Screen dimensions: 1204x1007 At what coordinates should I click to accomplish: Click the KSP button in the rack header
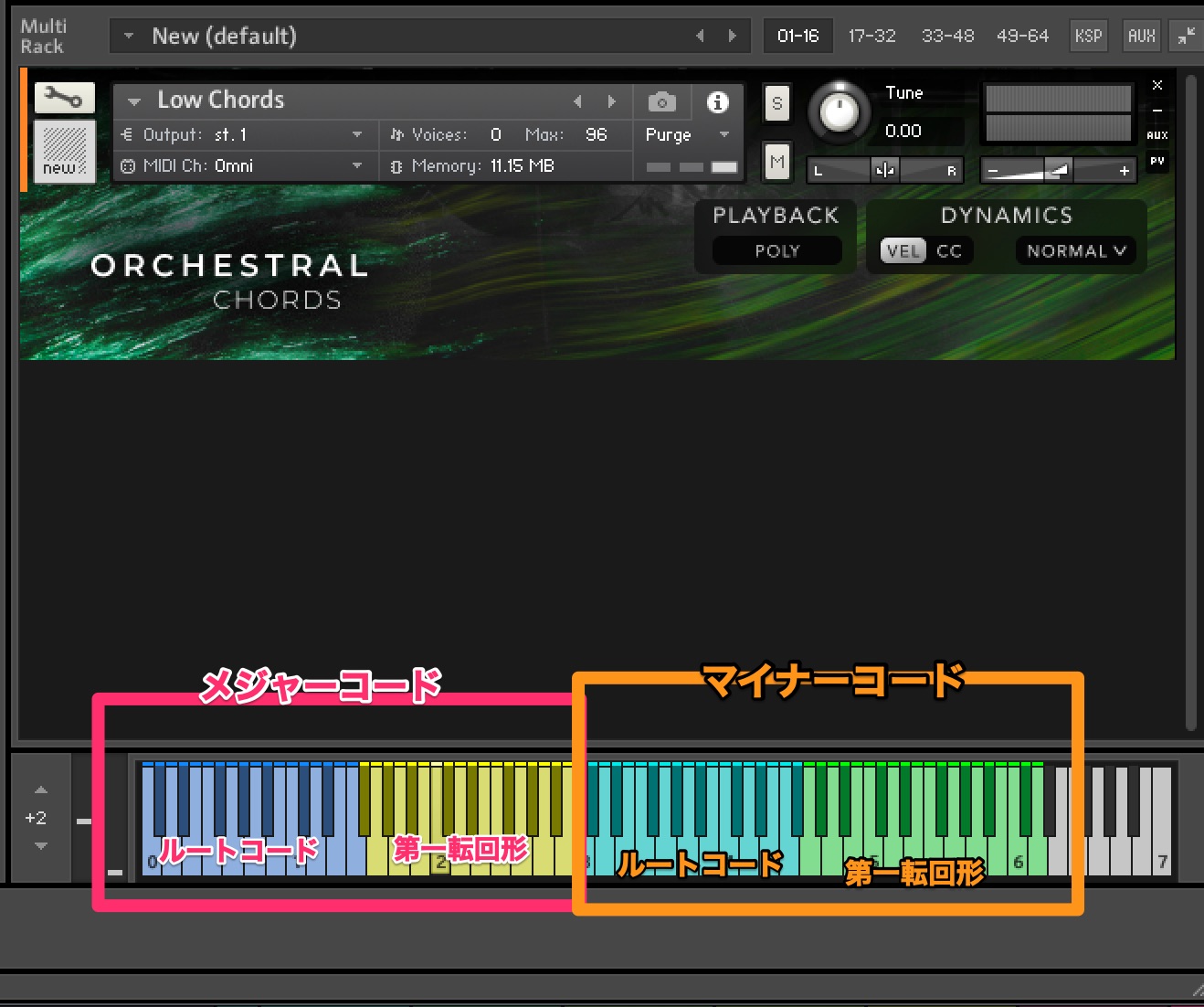click(x=1088, y=36)
